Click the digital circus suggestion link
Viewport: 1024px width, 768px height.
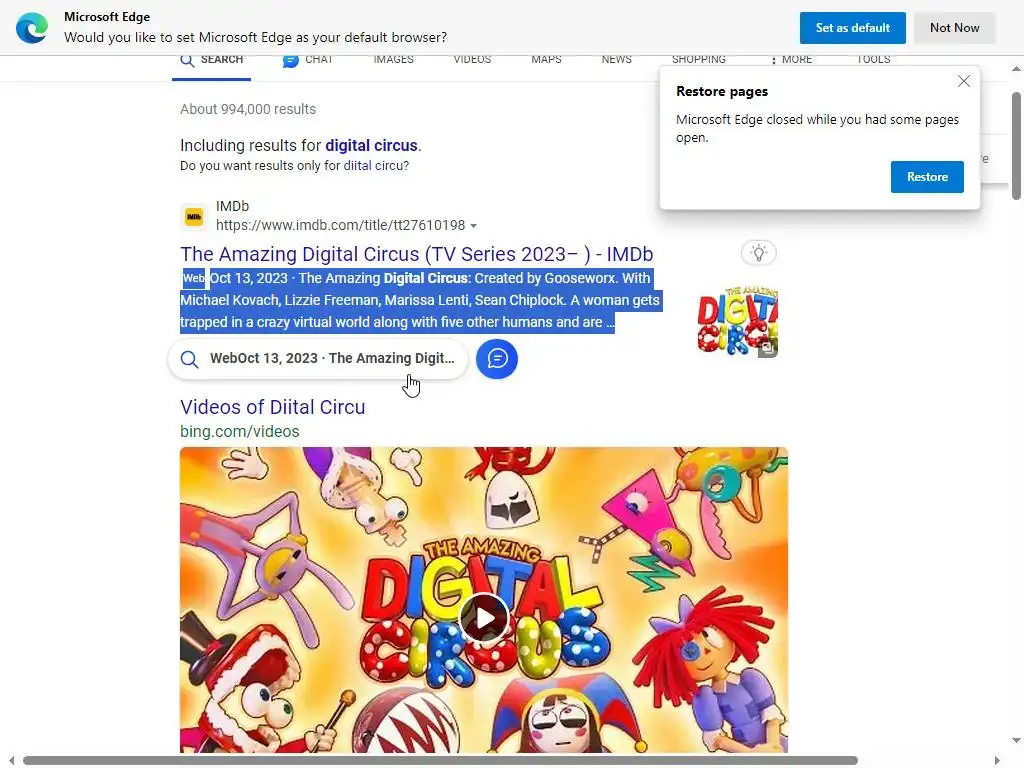coord(371,145)
